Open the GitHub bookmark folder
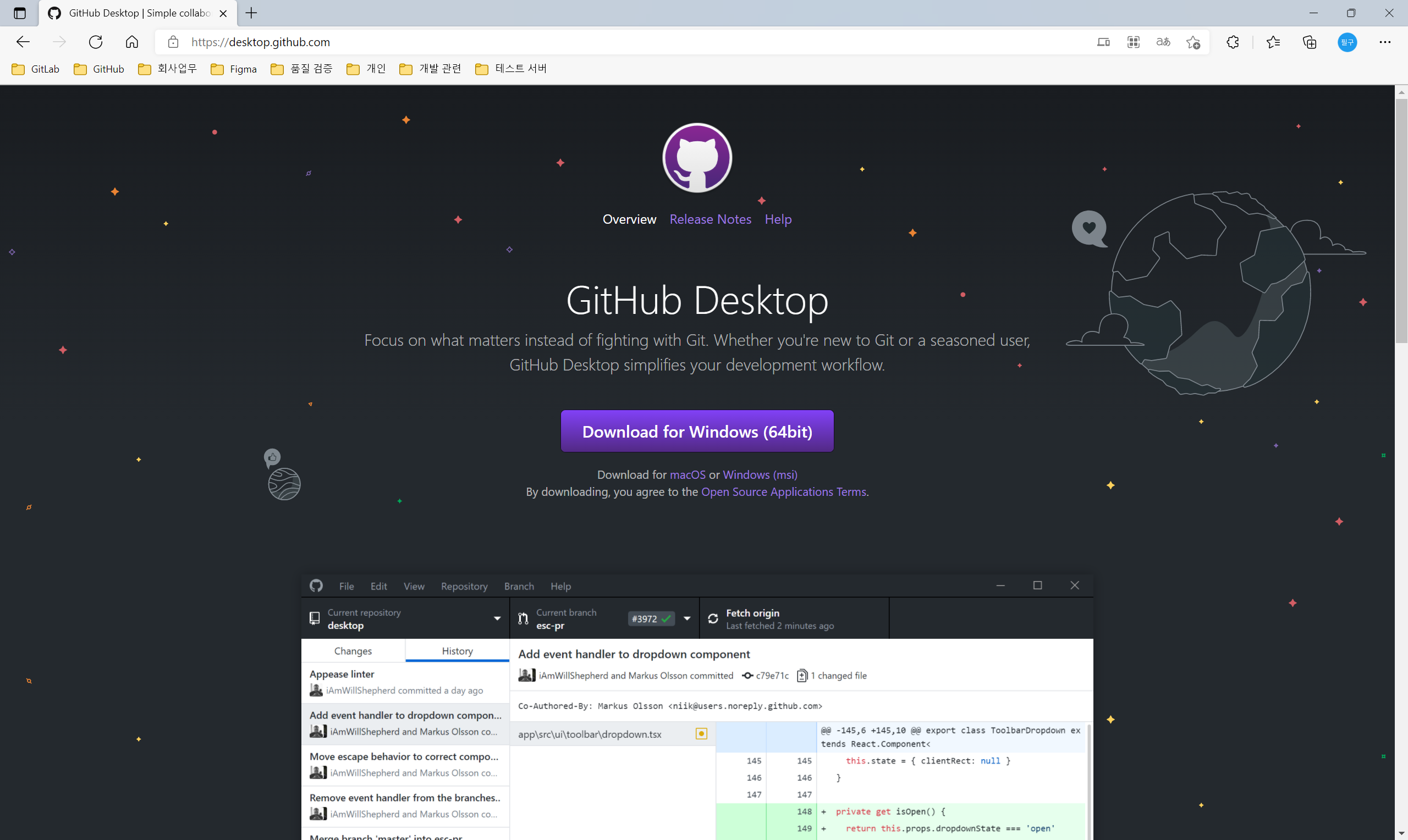 tap(98, 69)
